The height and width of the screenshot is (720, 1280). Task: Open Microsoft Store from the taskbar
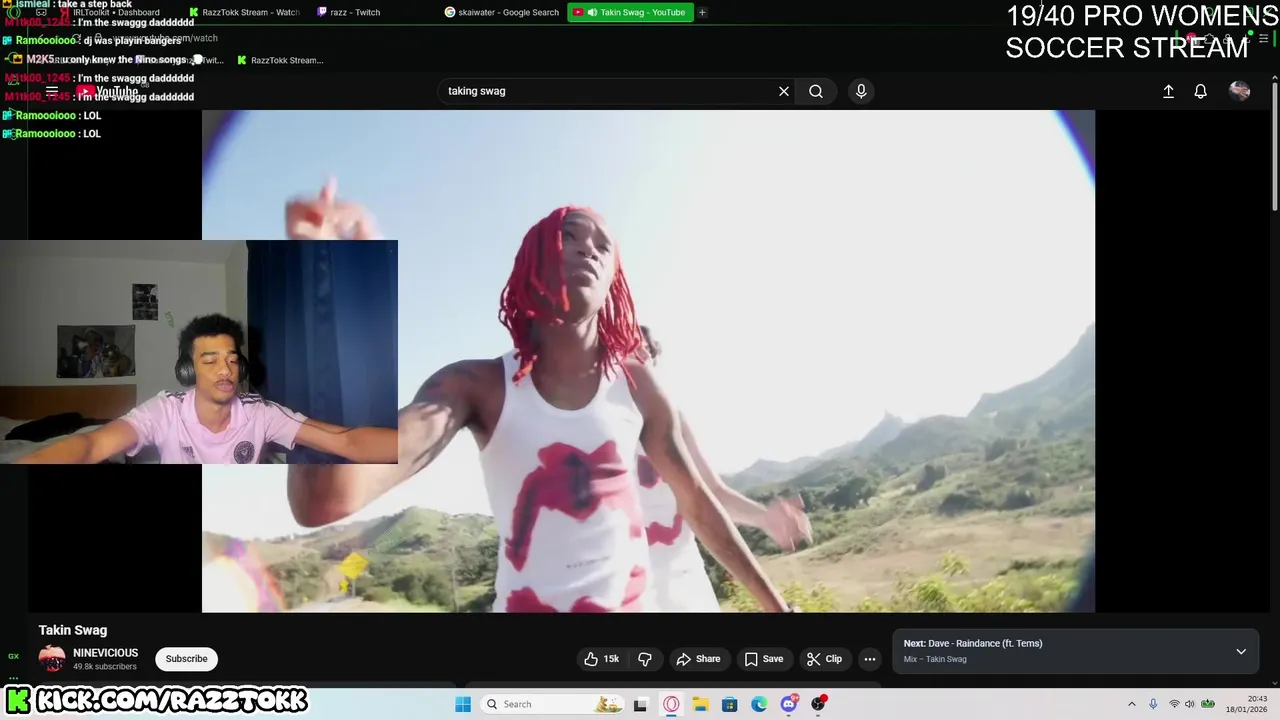tap(730, 704)
